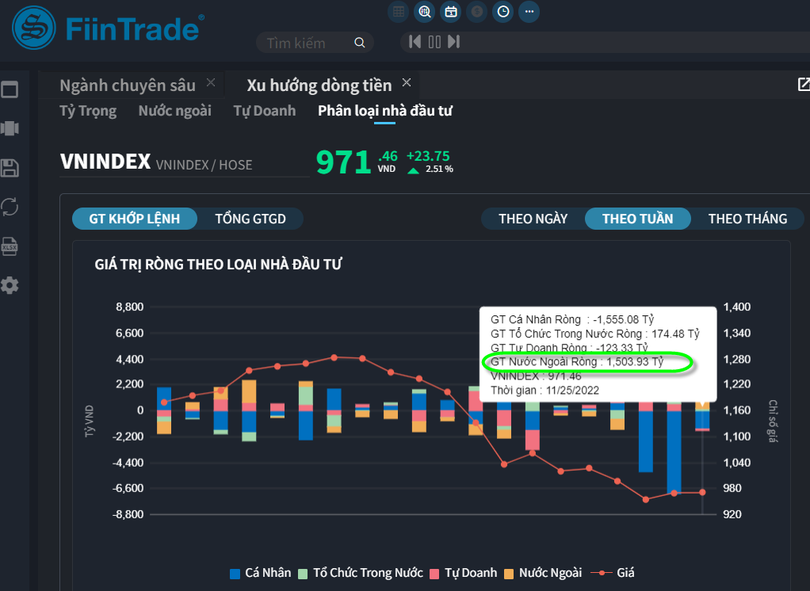The width and height of the screenshot is (810, 591).
Task: Select THEO NGÀY time period
Action: tap(532, 219)
